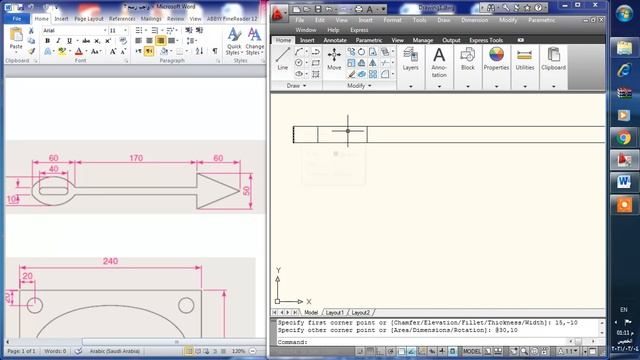This screenshot has width=640, height=360.
Task: Open the Express Tools ribbon tab
Action: (x=486, y=40)
